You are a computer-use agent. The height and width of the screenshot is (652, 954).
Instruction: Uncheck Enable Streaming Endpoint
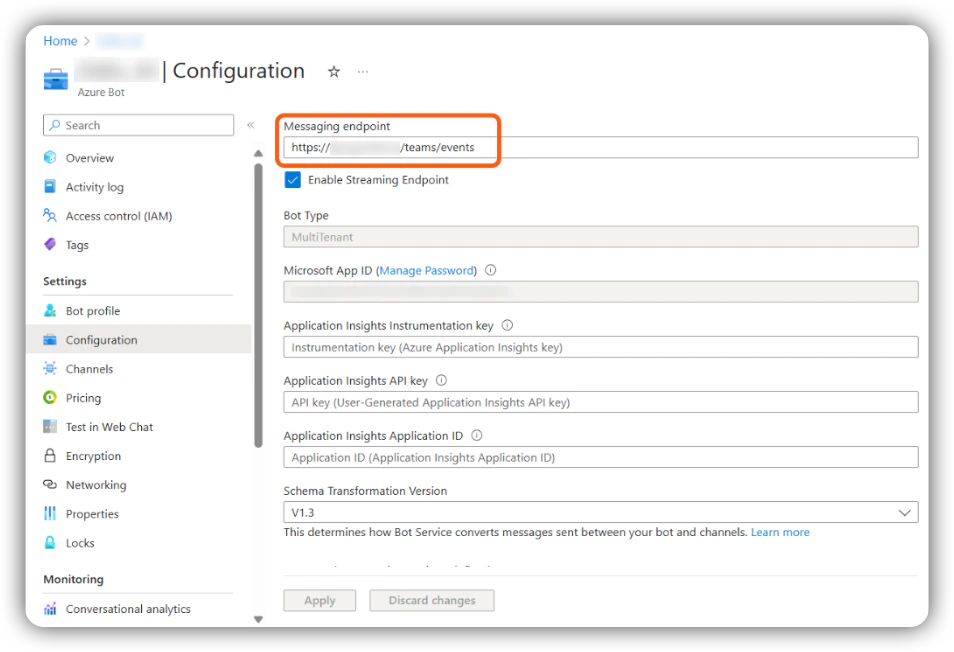292,180
